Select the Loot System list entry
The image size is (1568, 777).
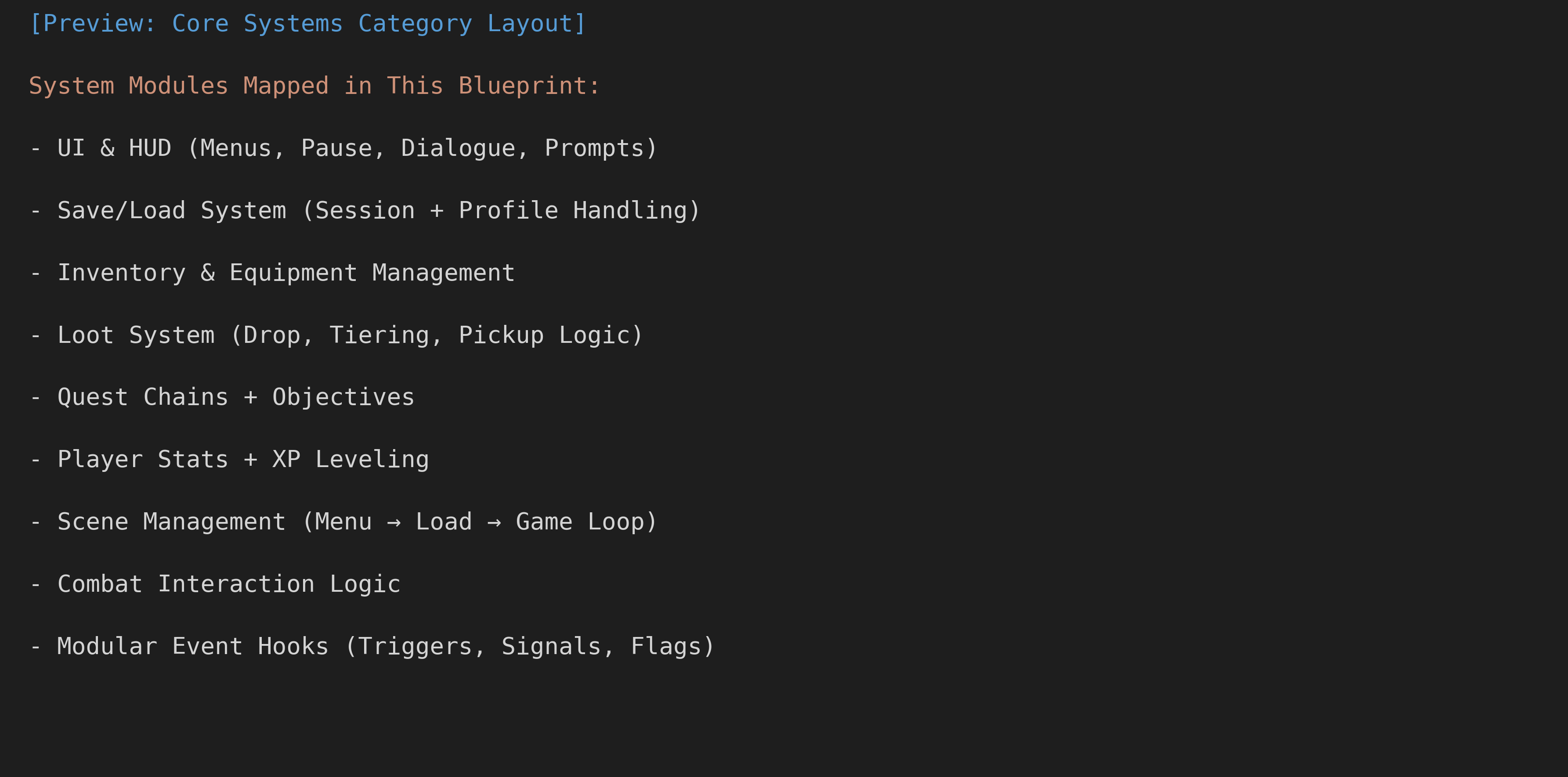336,335
